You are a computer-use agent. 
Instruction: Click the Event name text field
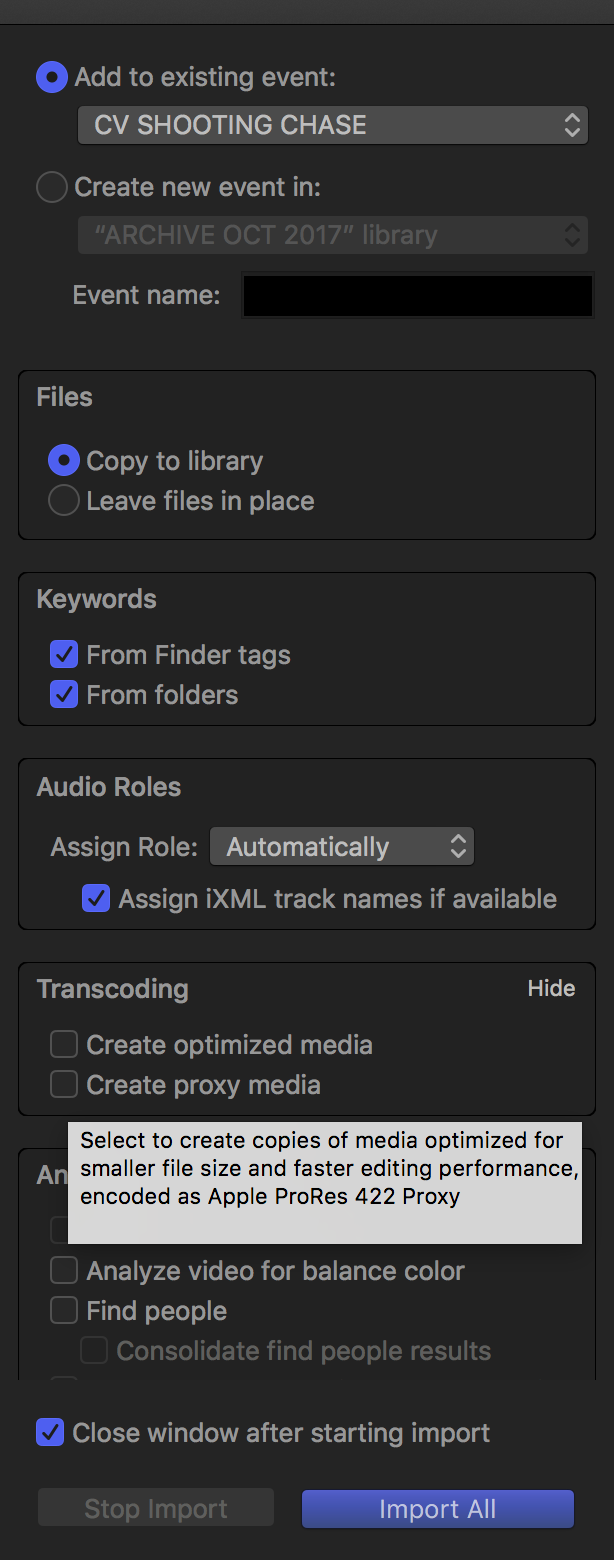point(418,296)
